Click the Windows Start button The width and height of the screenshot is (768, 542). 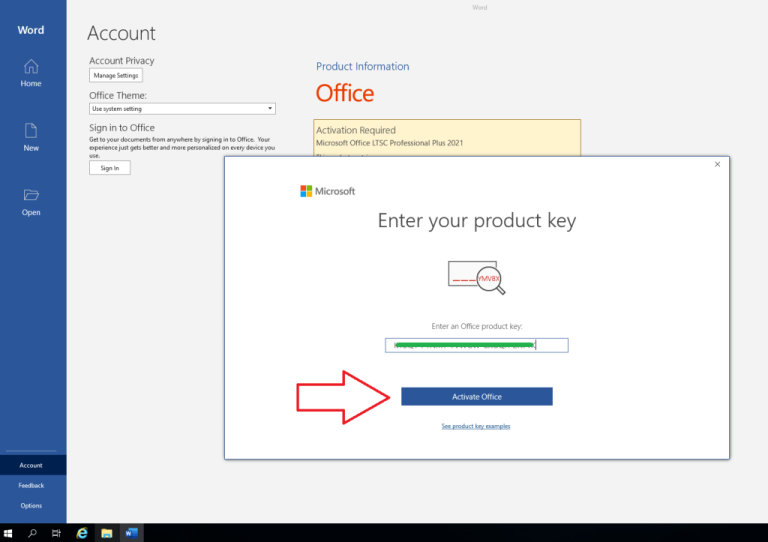click(9, 533)
